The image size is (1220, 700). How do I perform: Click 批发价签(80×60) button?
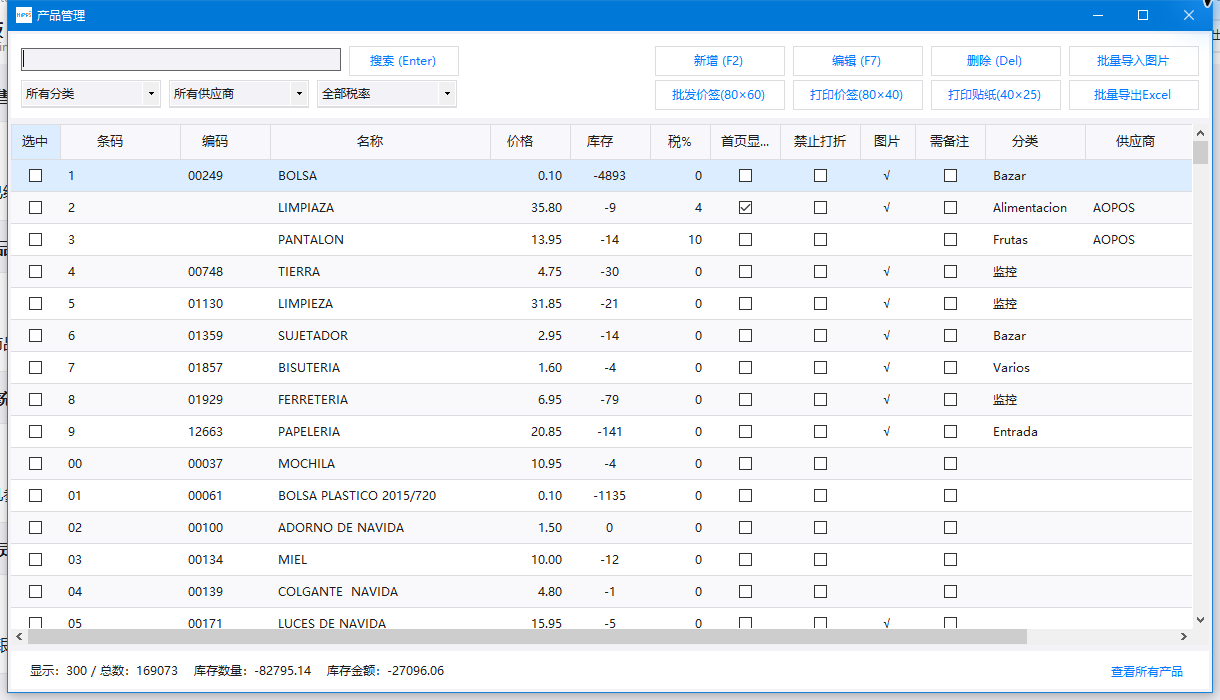tap(719, 95)
